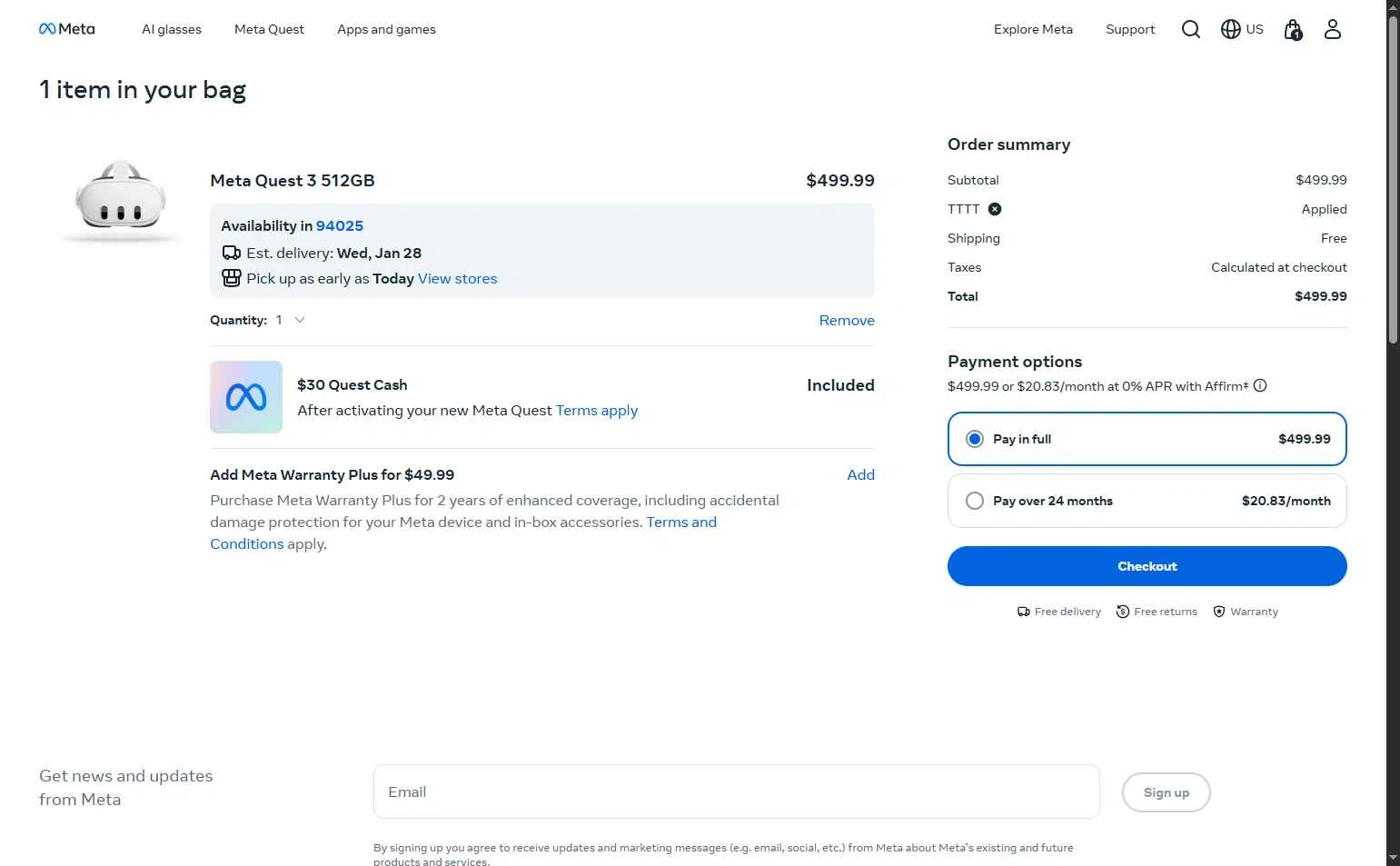1400x866 pixels.
Task: Open the Support menu
Action: (x=1130, y=29)
